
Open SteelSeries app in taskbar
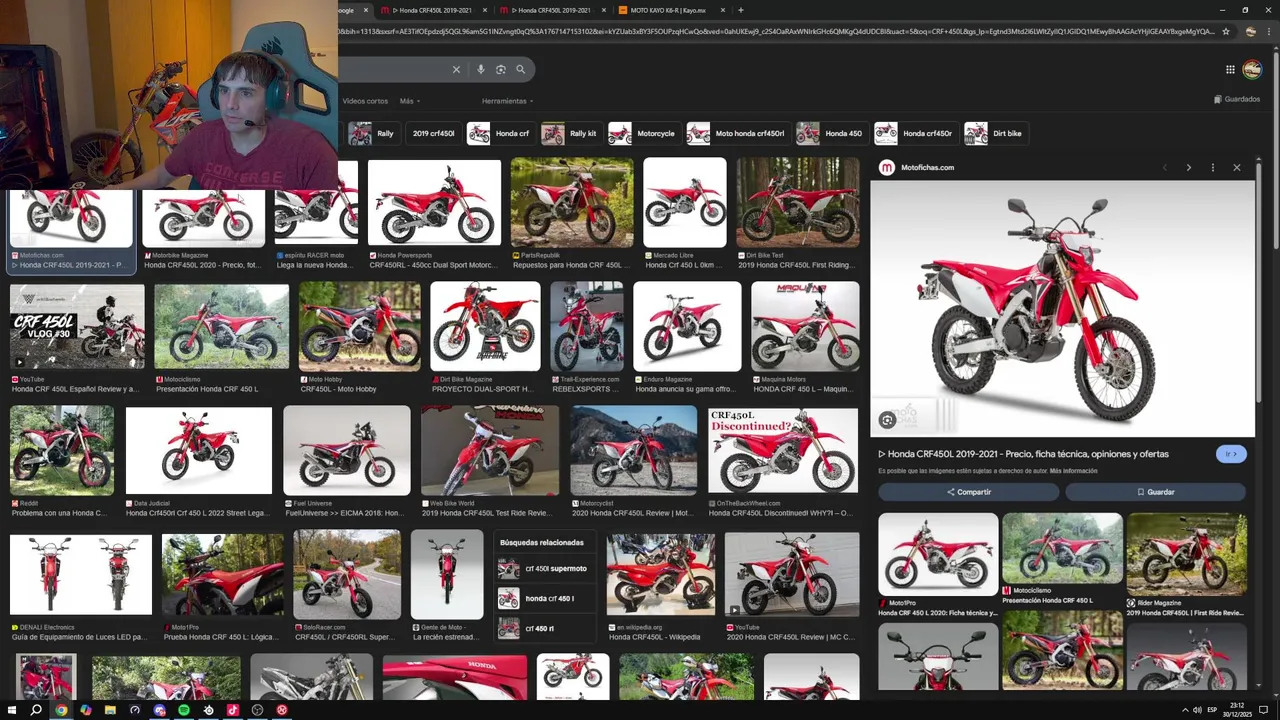pos(208,710)
